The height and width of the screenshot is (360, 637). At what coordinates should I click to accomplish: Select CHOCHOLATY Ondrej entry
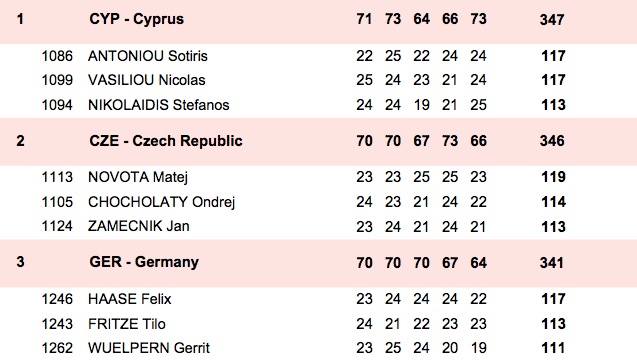(x=161, y=202)
